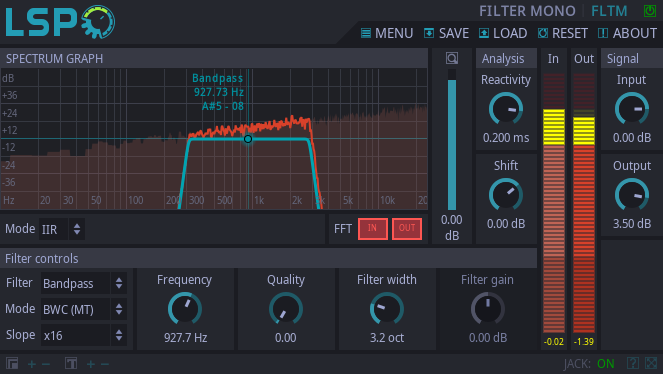Click the first plus icon in bottom bar
663x374 pixels.
[32, 363]
